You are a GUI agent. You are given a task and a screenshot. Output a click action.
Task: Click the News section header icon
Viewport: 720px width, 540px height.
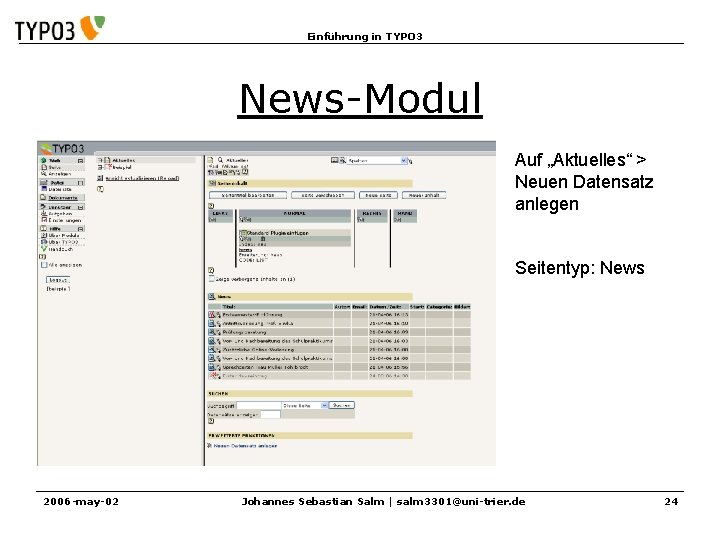(x=212, y=297)
